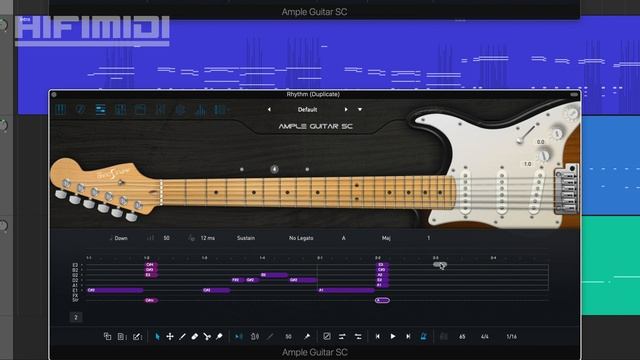Image resolution: width=640 pixels, height=360 pixels.
Task: Select the outlined note on Str row
Action: tap(382, 300)
